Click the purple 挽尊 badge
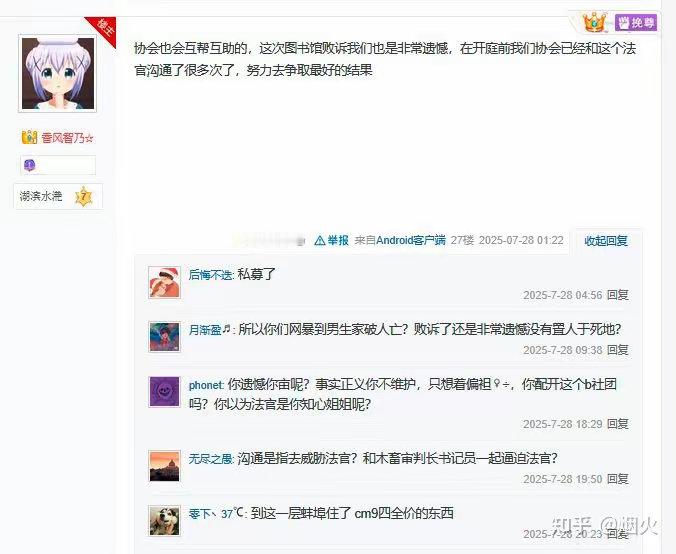Image resolution: width=676 pixels, height=554 pixels. click(x=636, y=22)
